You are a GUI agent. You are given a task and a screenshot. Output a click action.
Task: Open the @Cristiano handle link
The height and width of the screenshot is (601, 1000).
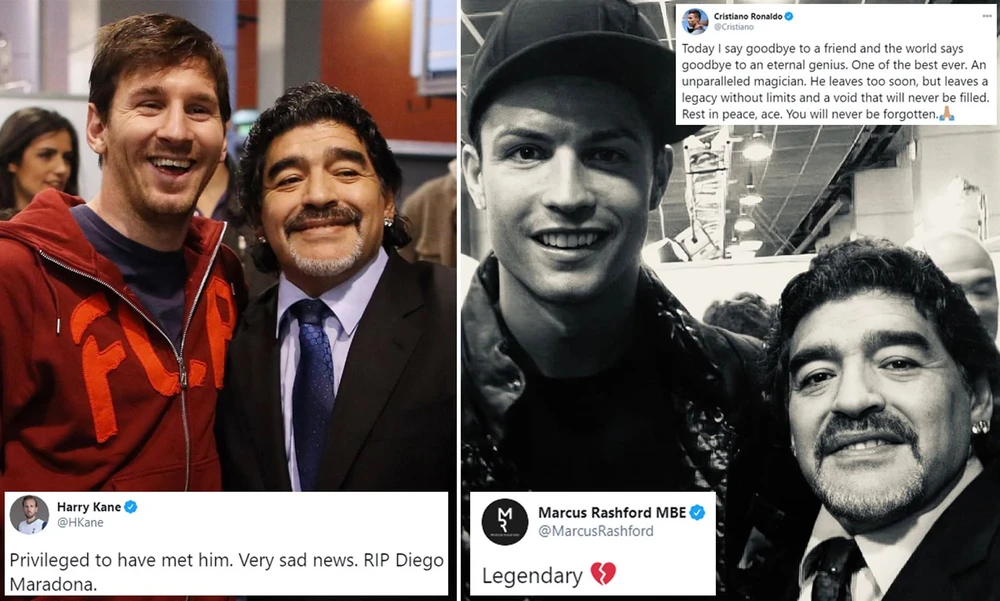click(733, 27)
